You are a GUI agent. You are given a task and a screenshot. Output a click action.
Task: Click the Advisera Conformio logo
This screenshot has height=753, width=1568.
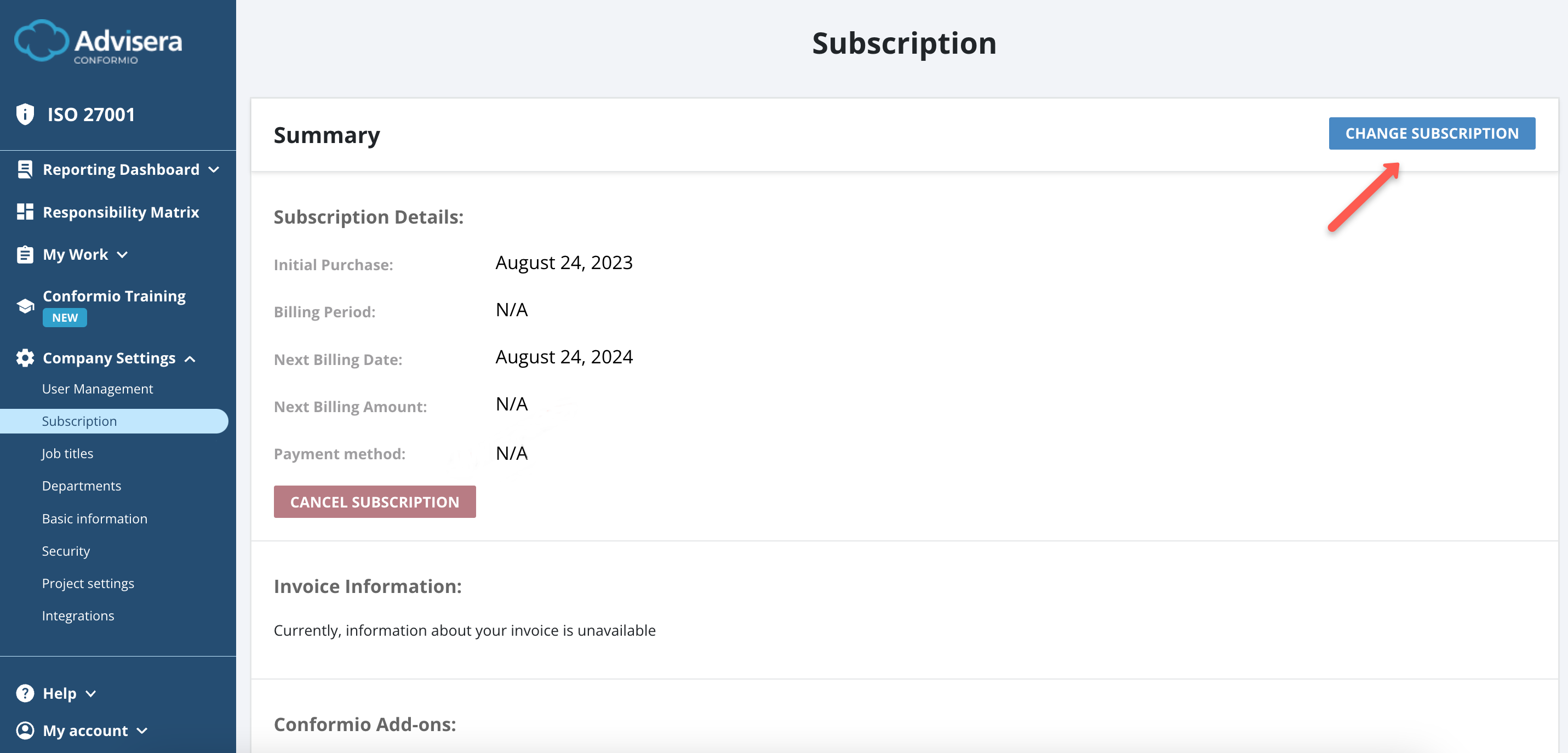tap(98, 42)
